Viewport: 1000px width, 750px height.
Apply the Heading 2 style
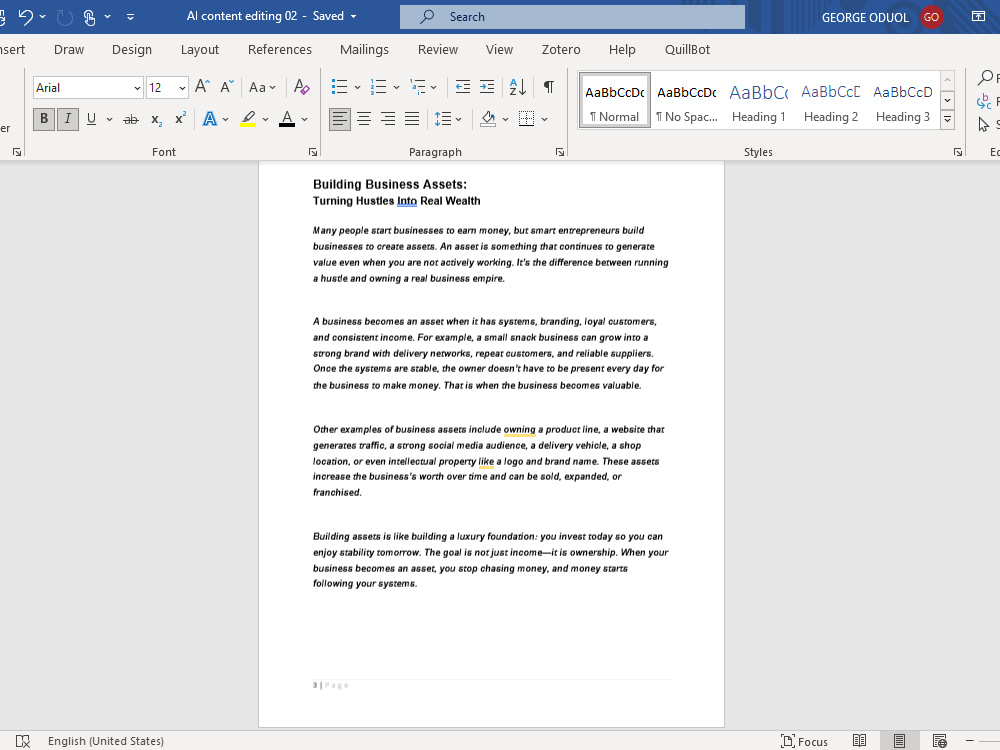831,101
